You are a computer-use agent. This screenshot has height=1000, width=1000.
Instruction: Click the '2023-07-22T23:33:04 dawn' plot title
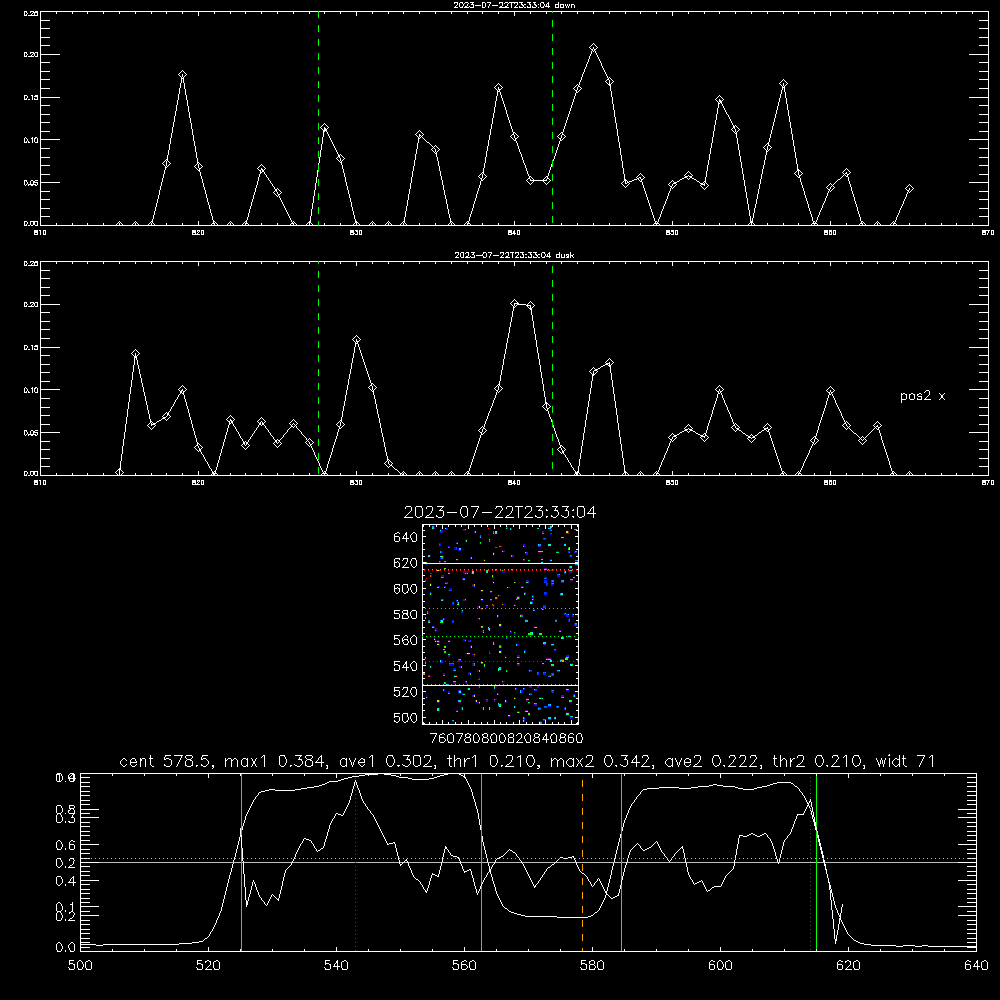click(x=514, y=4)
